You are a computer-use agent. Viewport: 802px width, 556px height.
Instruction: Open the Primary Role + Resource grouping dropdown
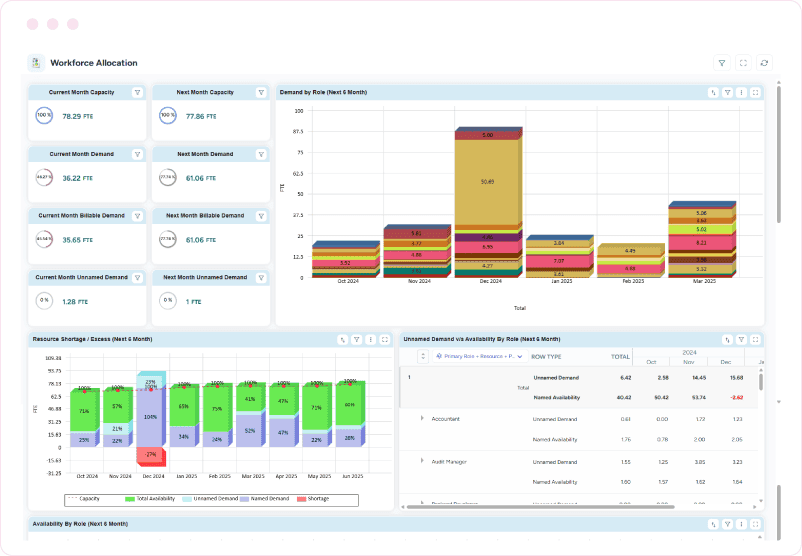click(x=480, y=357)
